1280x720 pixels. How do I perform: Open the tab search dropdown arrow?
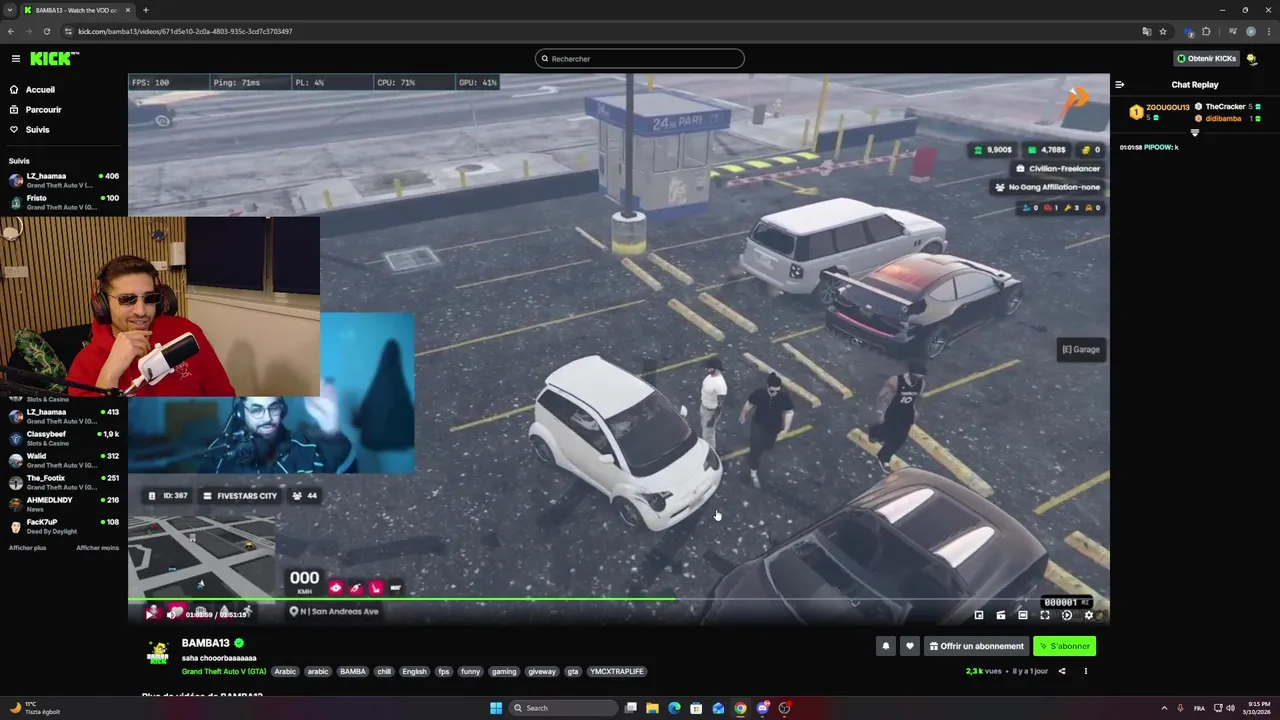pyautogui.click(x=11, y=10)
